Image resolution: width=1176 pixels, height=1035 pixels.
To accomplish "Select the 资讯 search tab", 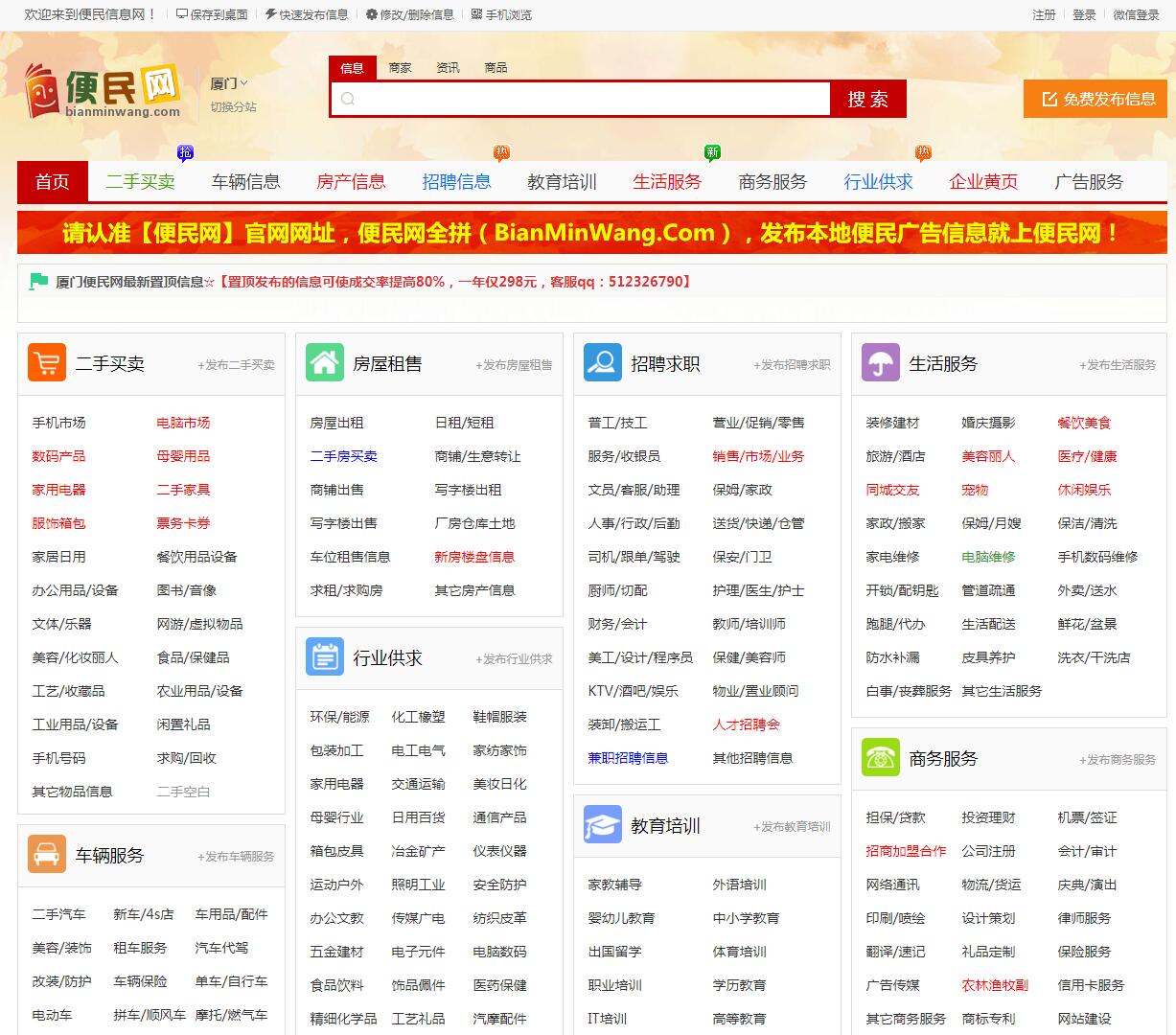I will [448, 68].
